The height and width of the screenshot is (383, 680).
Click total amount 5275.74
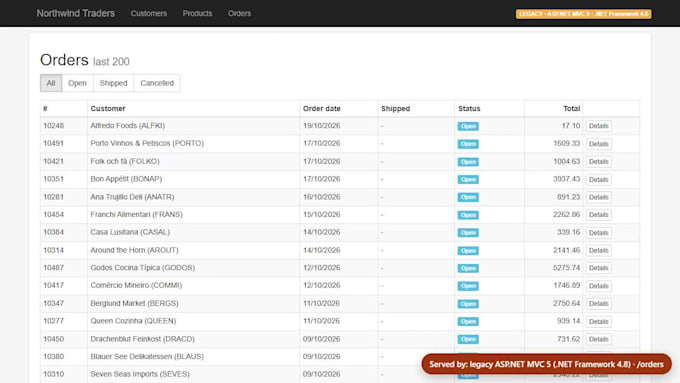(566, 268)
